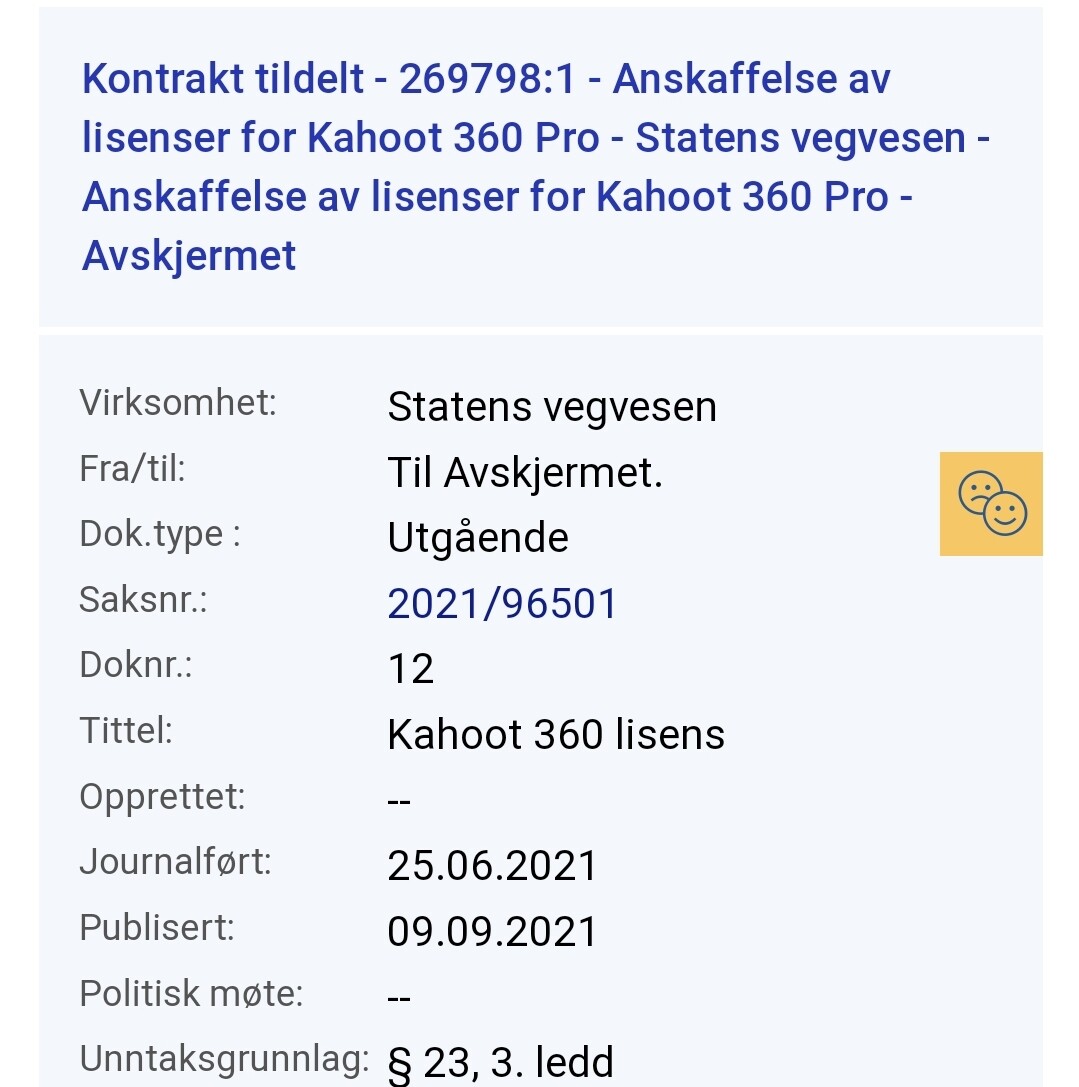Click the Saksnr. field label
This screenshot has width=1079, height=1087.
(x=143, y=600)
